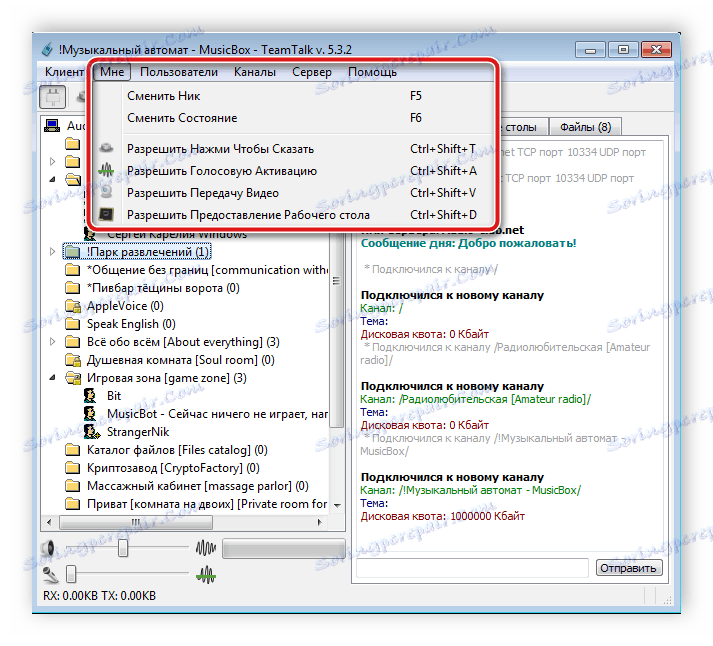
Task: Click the folder icon of *Пивбар тёщины ворота
Action: click(x=72, y=288)
